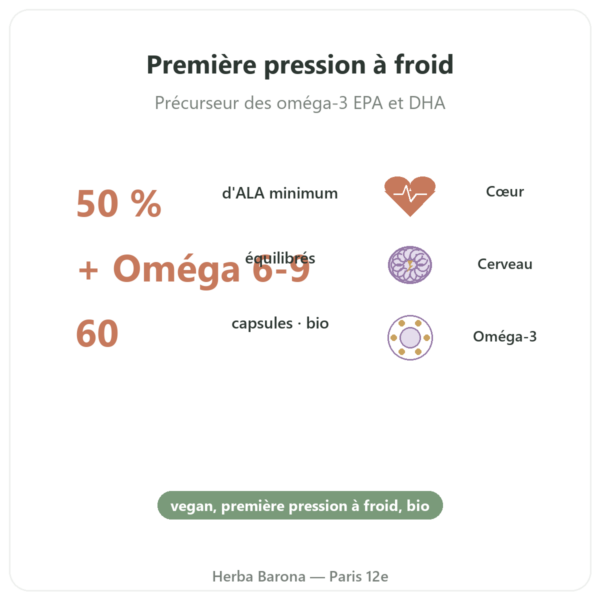
Task: Click the 'Cœur' label
Action: (505, 191)
